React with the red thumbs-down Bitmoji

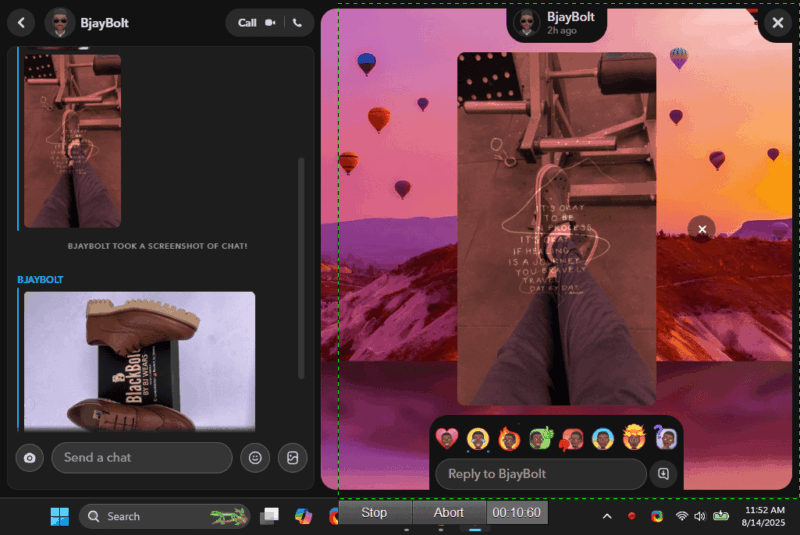click(x=572, y=439)
